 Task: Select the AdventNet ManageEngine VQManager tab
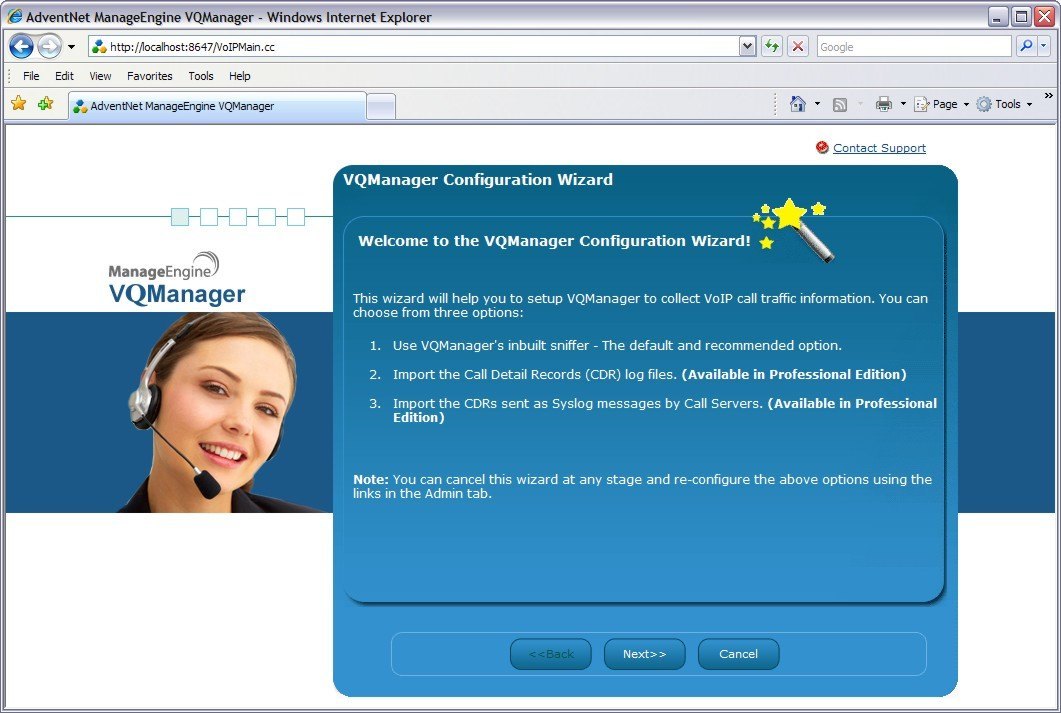pos(217,106)
